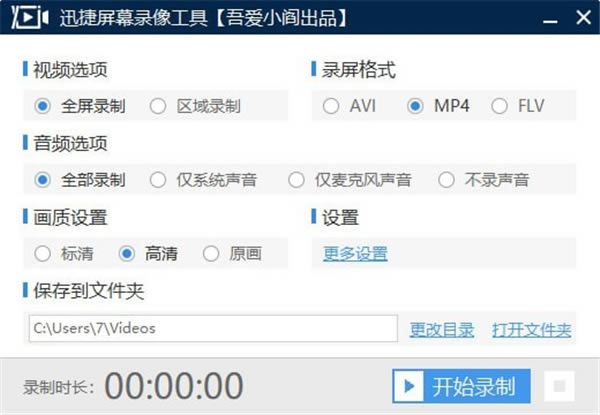Choose AVI as recording format
Screen dimensions: 600x415
pos(331,105)
